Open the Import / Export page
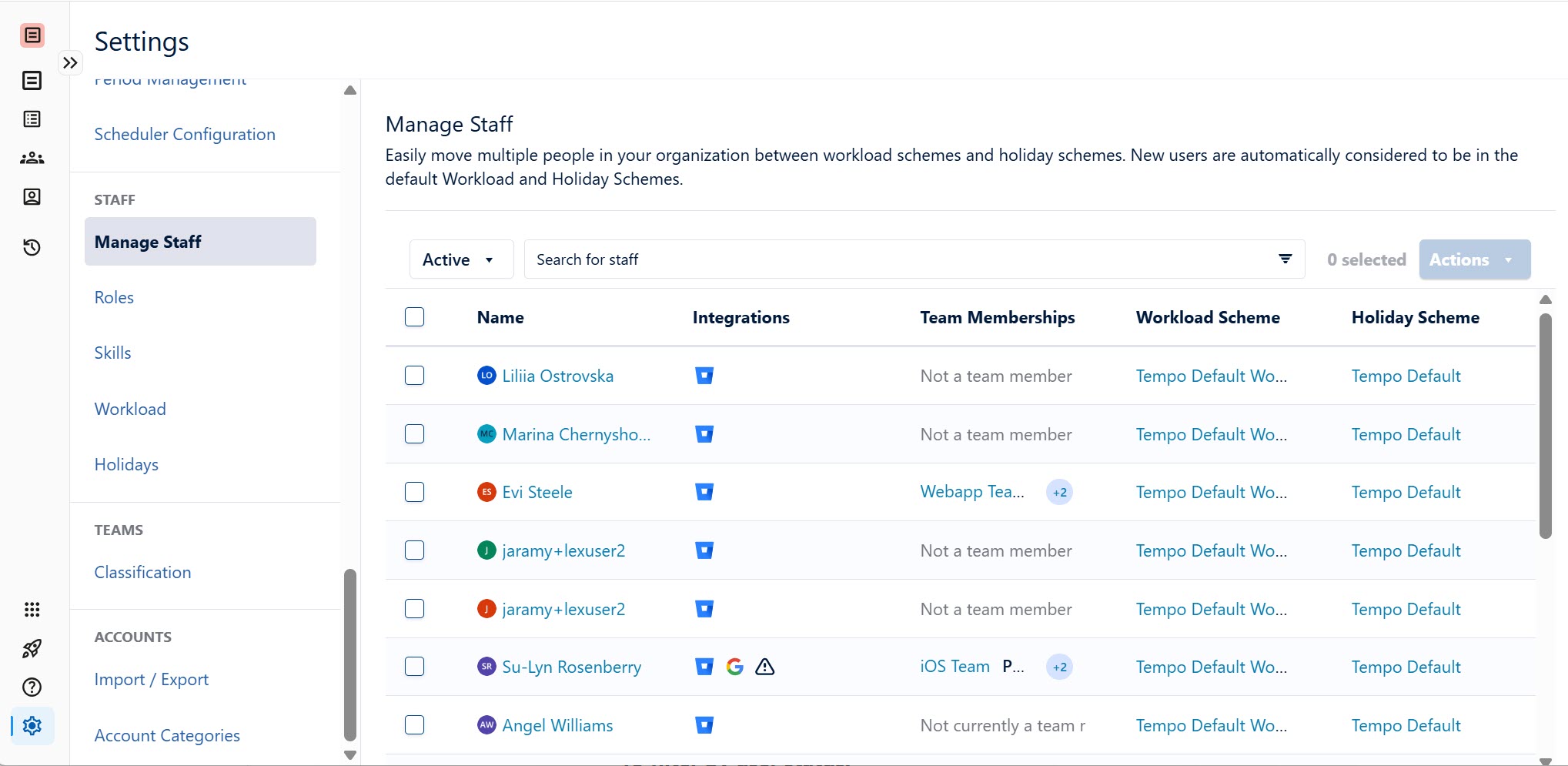Image resolution: width=1568 pixels, height=766 pixels. 151,679
